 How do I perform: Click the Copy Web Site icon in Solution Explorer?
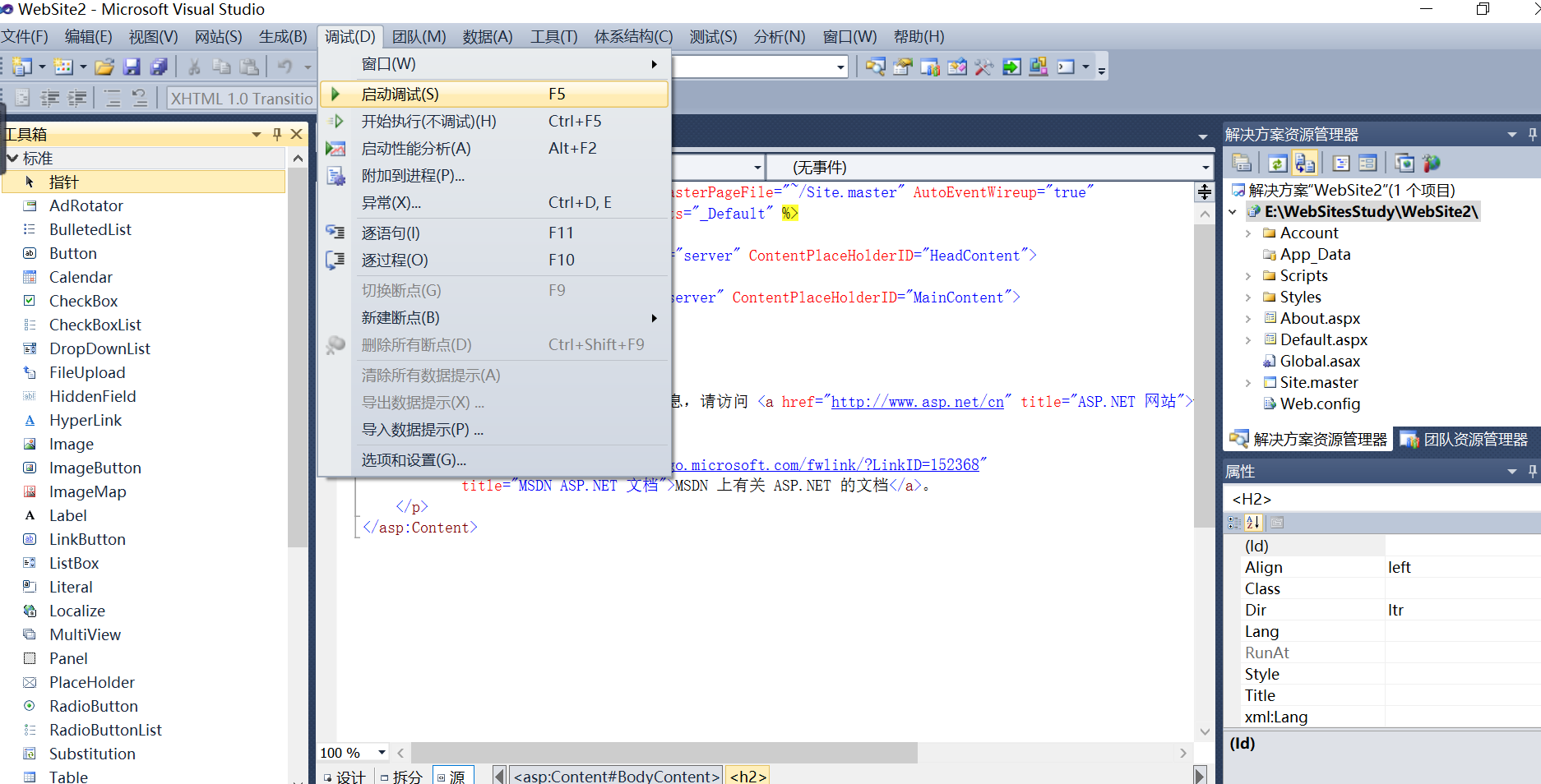[1305, 162]
